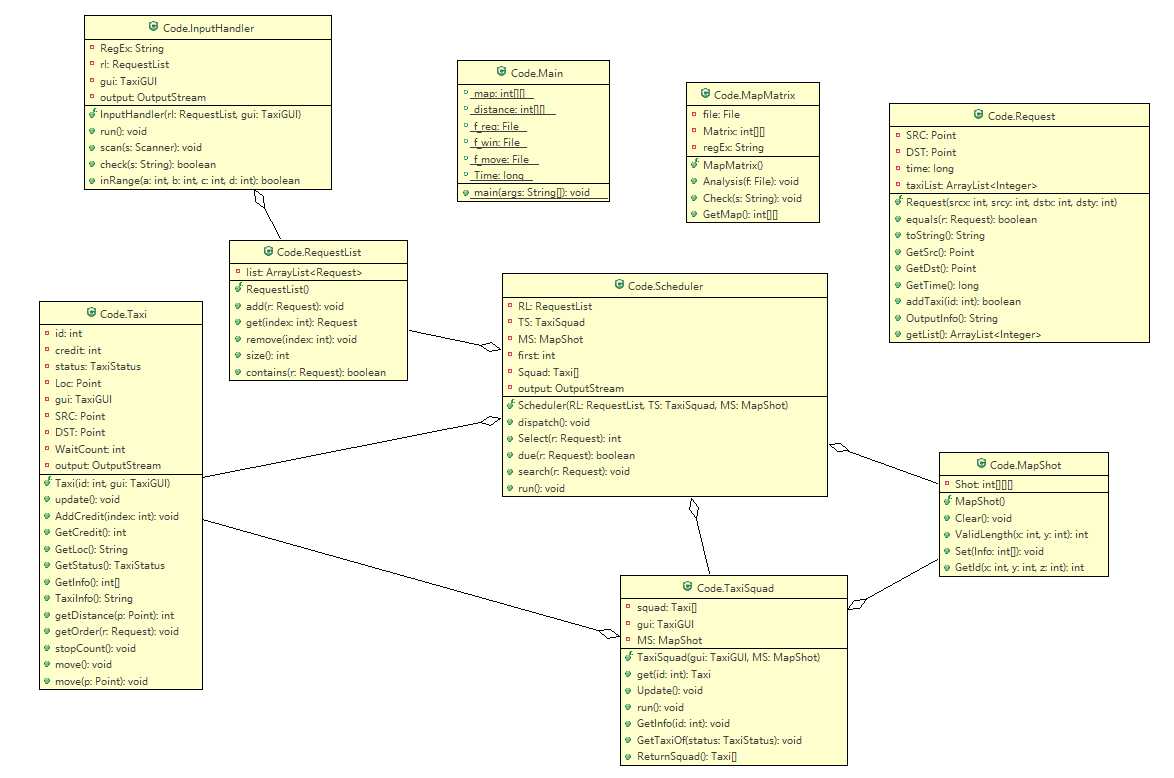
Task: Select the status: TaxiStatus field in Taxi
Action: pyautogui.click(x=97, y=366)
